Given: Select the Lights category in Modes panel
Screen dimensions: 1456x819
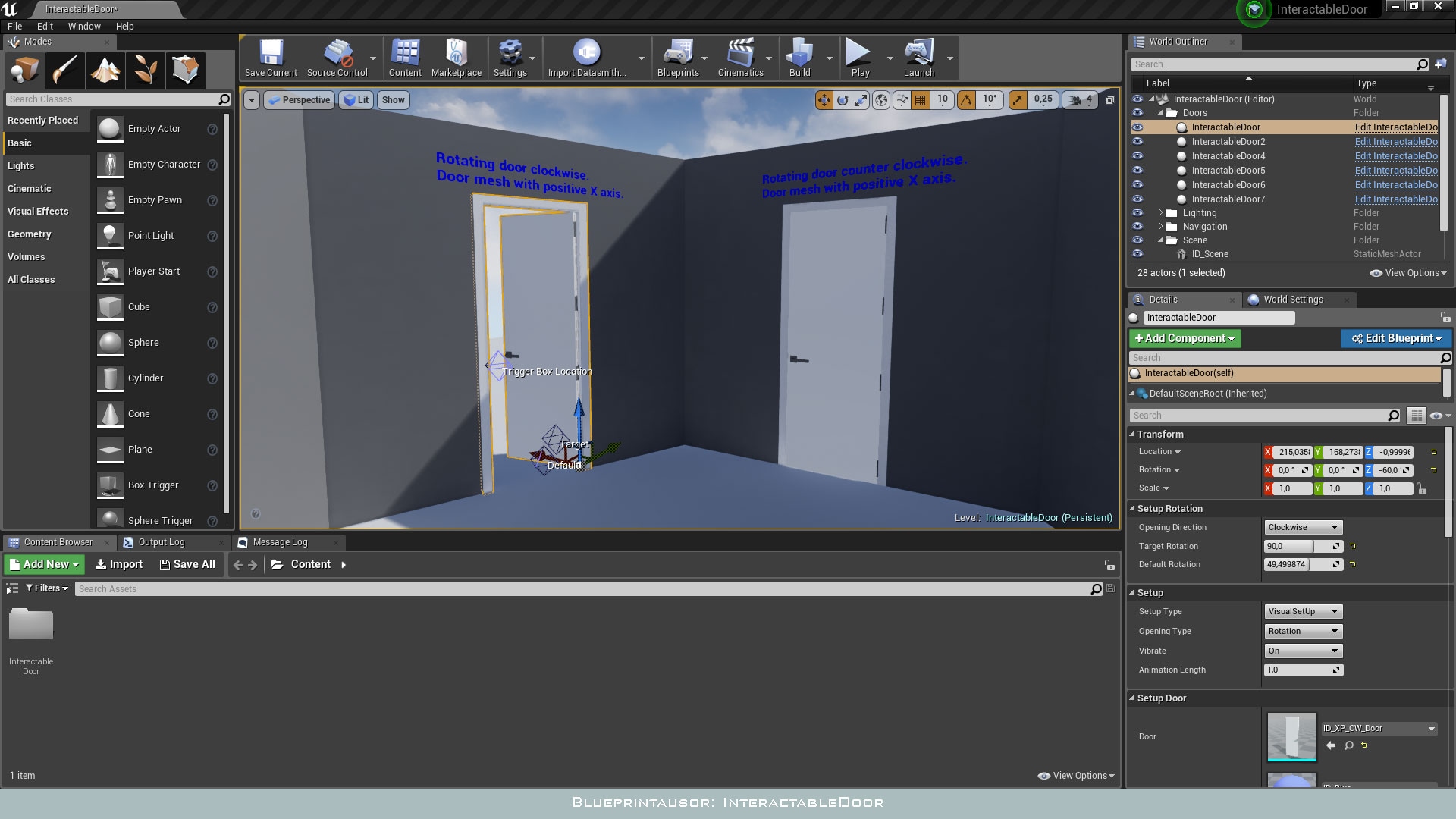Looking at the screenshot, I should 21,165.
